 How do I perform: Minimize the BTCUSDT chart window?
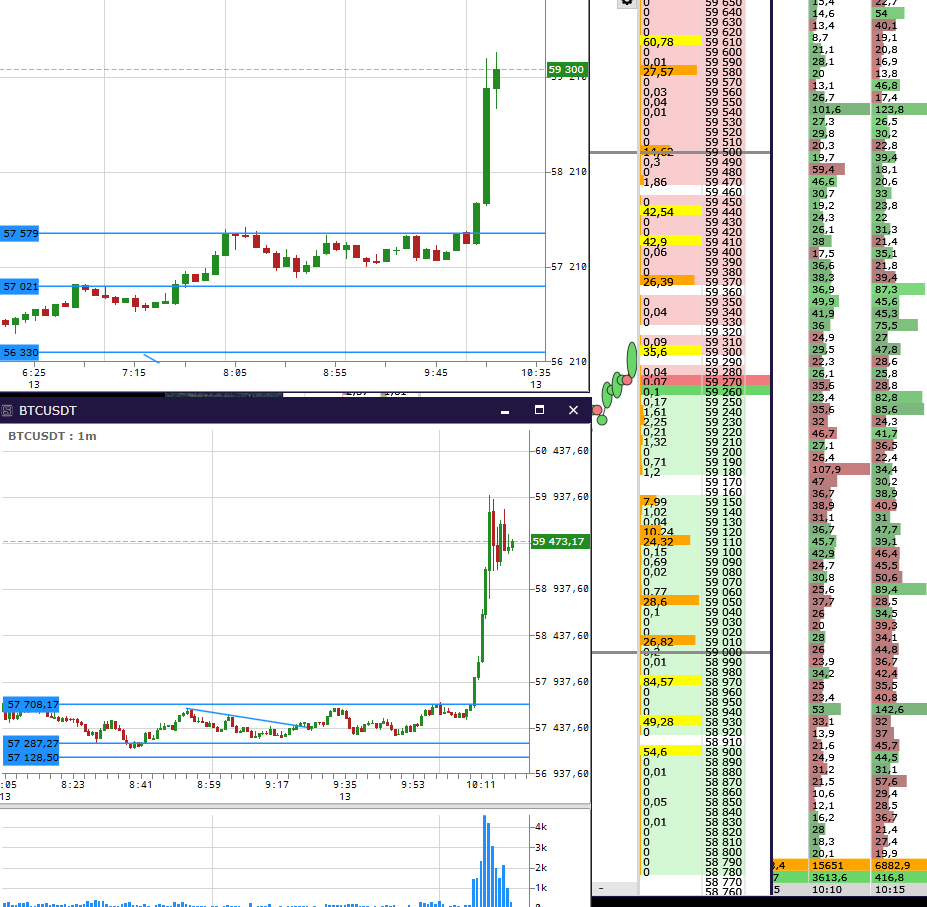click(505, 410)
